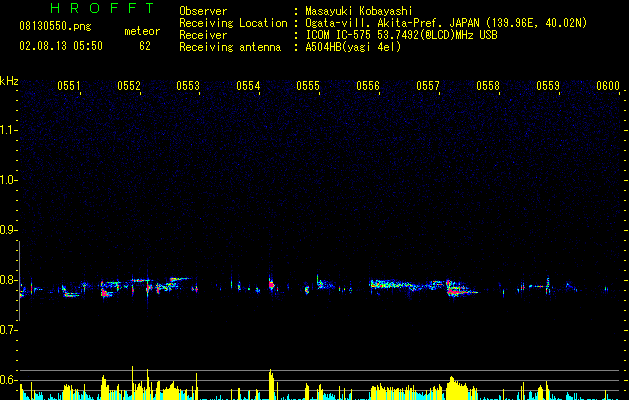This screenshot has width=629, height=400.
Task: Click the Receiving Location label
Action: pos(233,23)
